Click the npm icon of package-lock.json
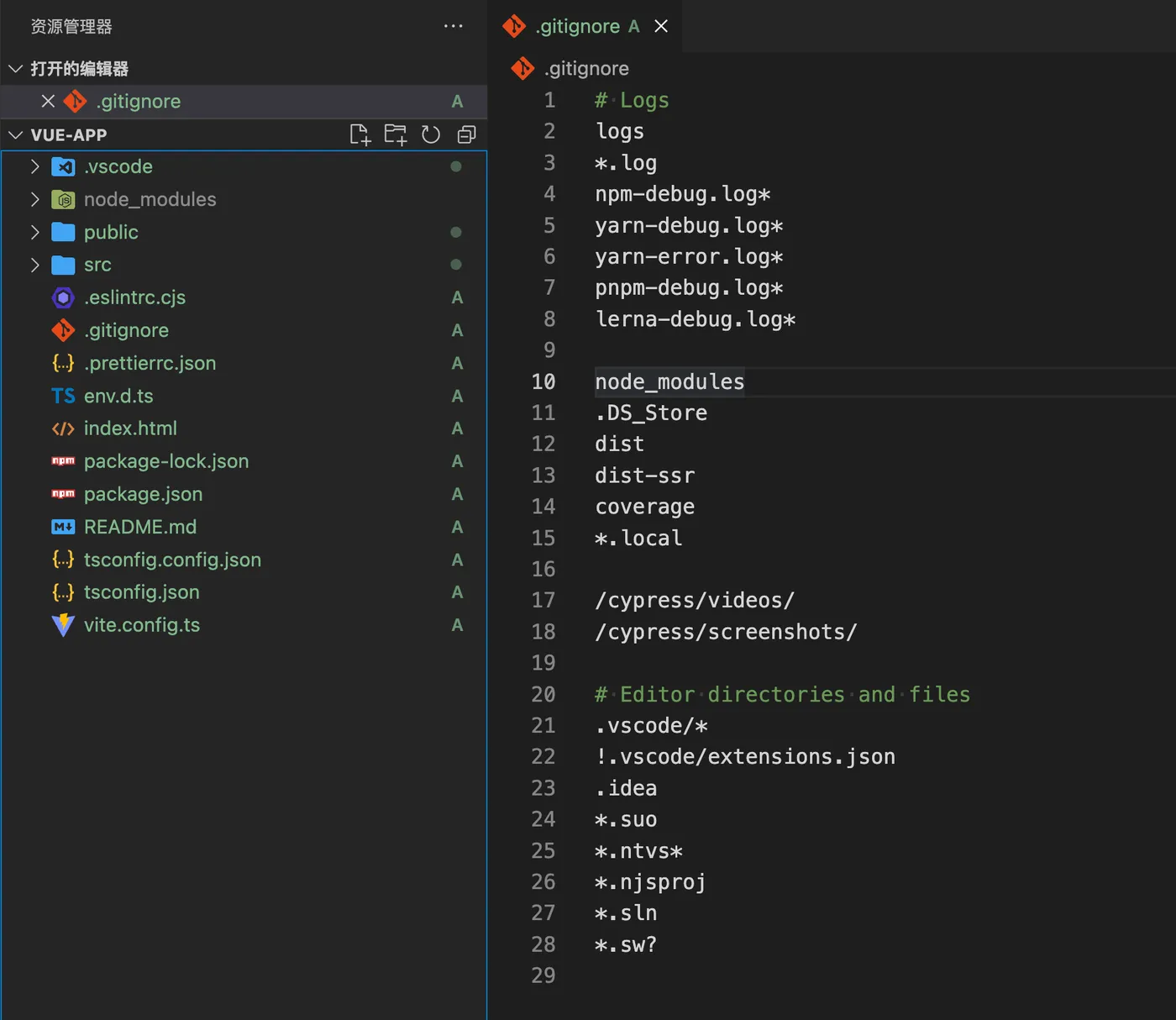The width and height of the screenshot is (1176, 1020). click(63, 461)
